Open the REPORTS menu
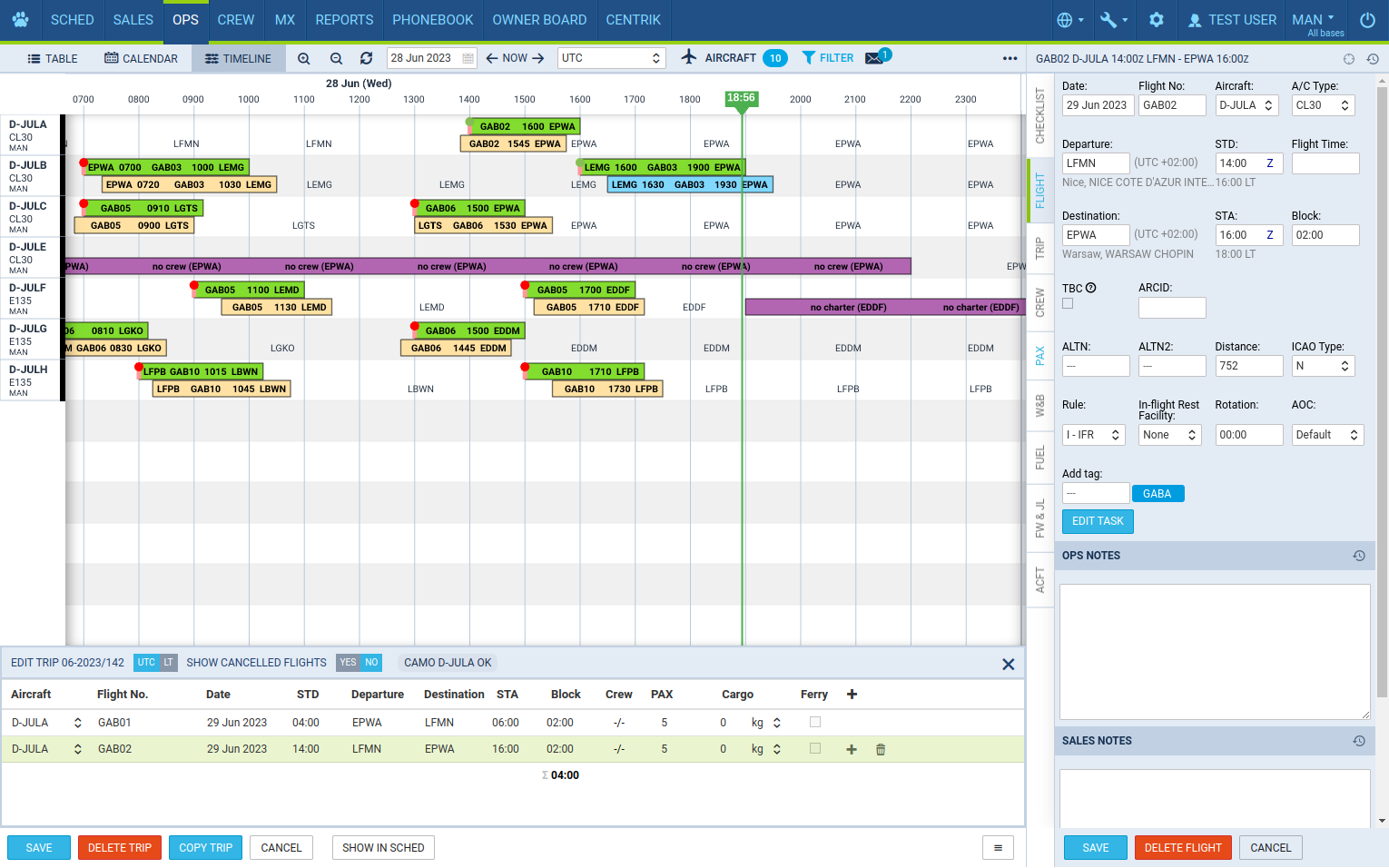This screenshot has height=868, width=1389. click(x=344, y=20)
